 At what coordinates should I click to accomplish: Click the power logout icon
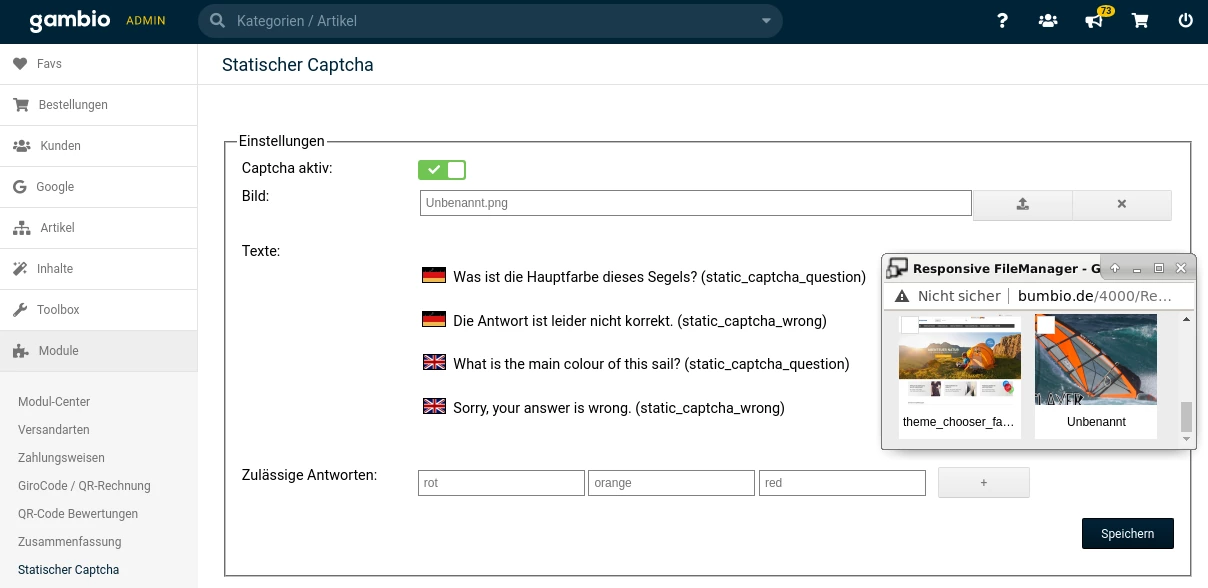(x=1186, y=20)
